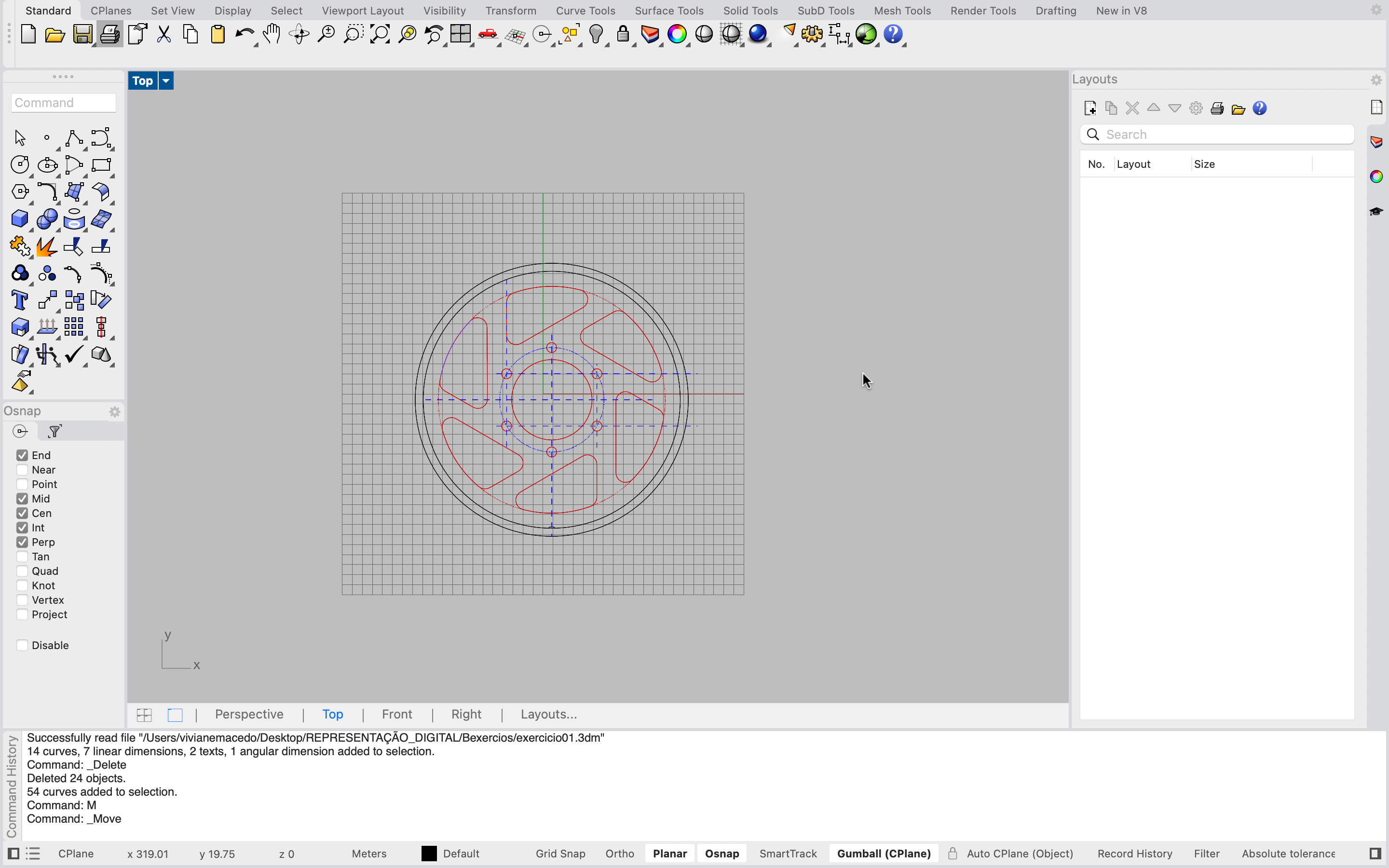Screen dimensions: 1389x868
Task: Check the Disable osnap checkbox
Action: 22,645
